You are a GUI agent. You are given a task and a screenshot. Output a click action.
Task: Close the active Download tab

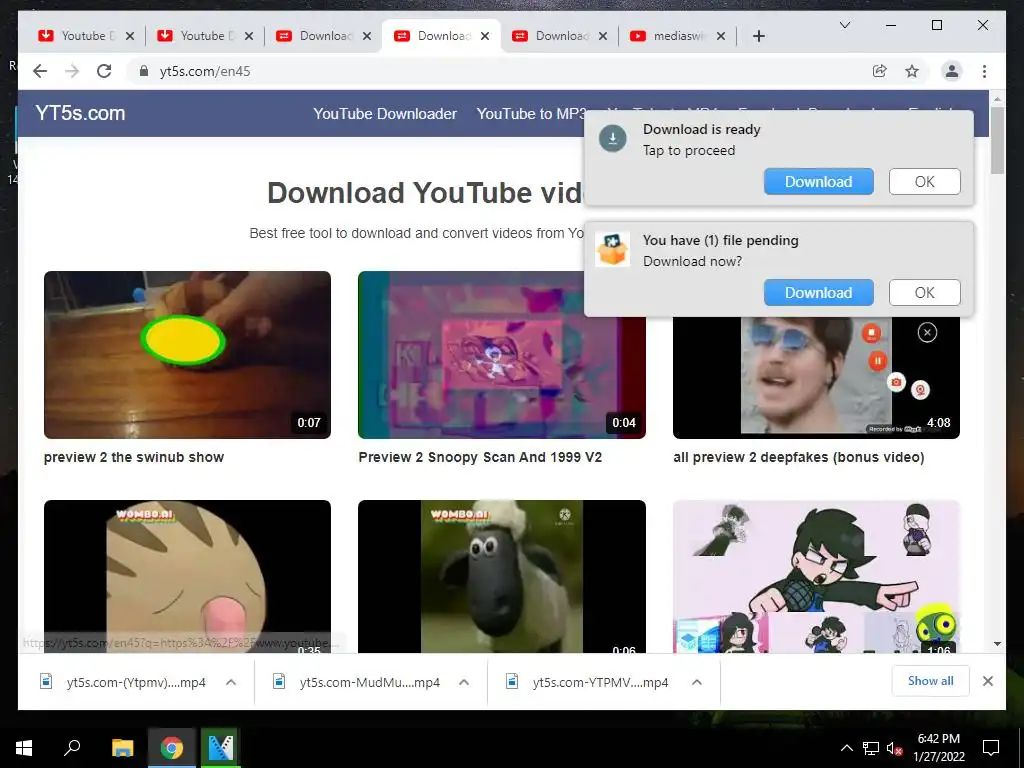485,36
